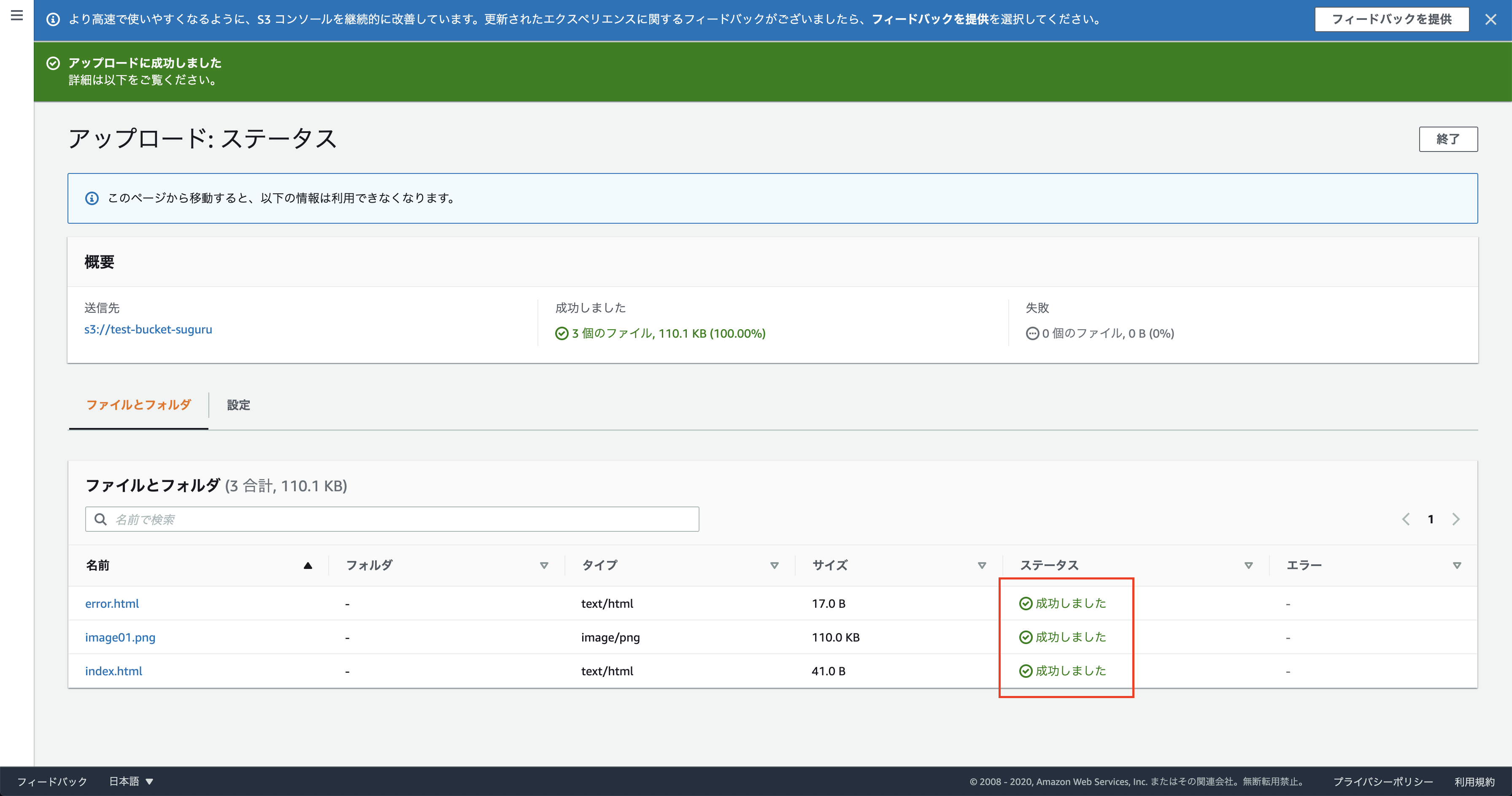This screenshot has height=796, width=1512.
Task: Sort by フォルダ column arrow
Action: click(x=543, y=565)
